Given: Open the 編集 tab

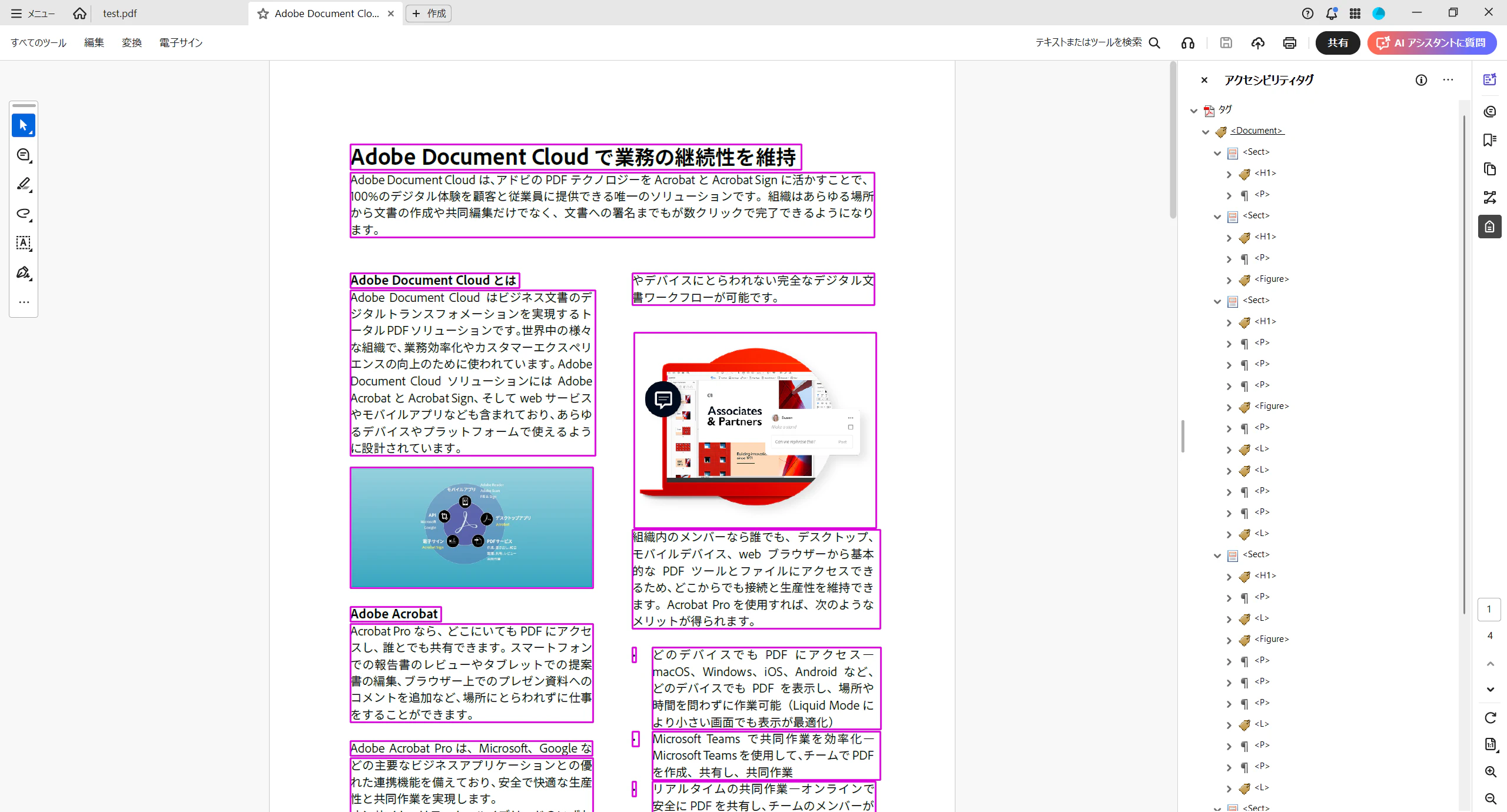Looking at the screenshot, I should pos(94,43).
